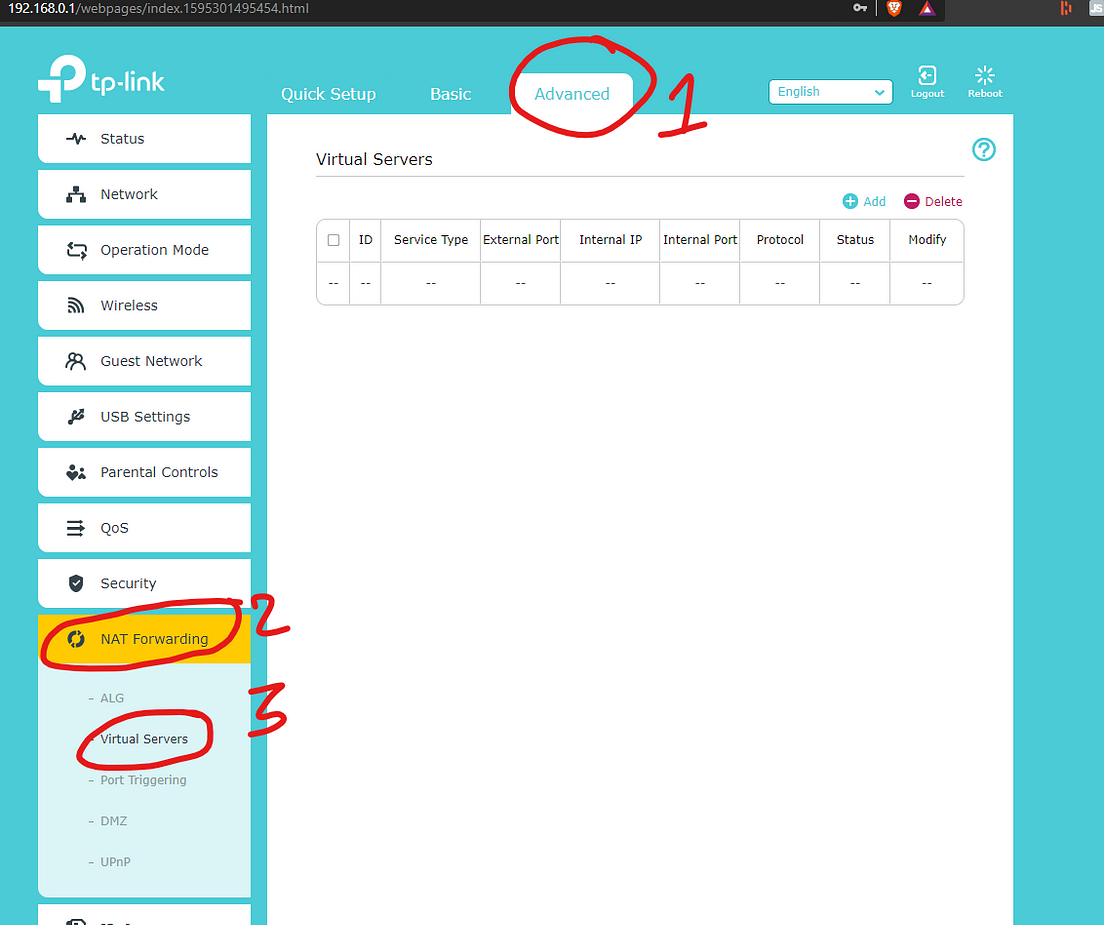
Task: Select the ALG submenu entry
Action: [112, 698]
